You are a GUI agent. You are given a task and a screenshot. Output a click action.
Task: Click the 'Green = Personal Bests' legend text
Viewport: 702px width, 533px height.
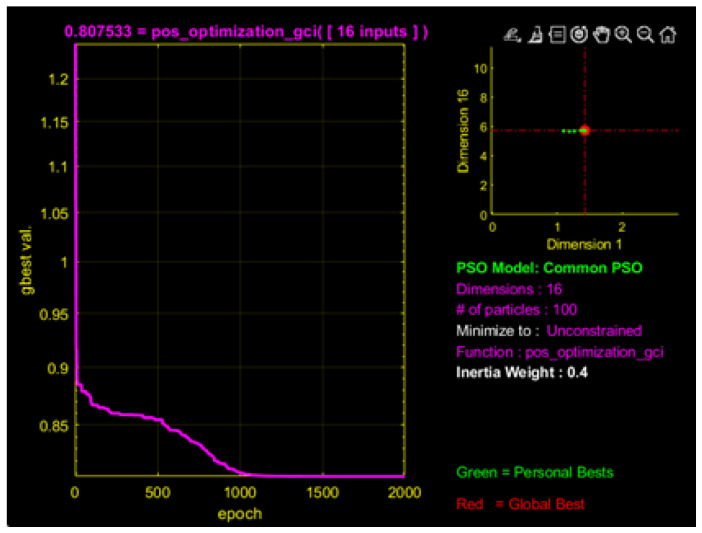pos(535,473)
